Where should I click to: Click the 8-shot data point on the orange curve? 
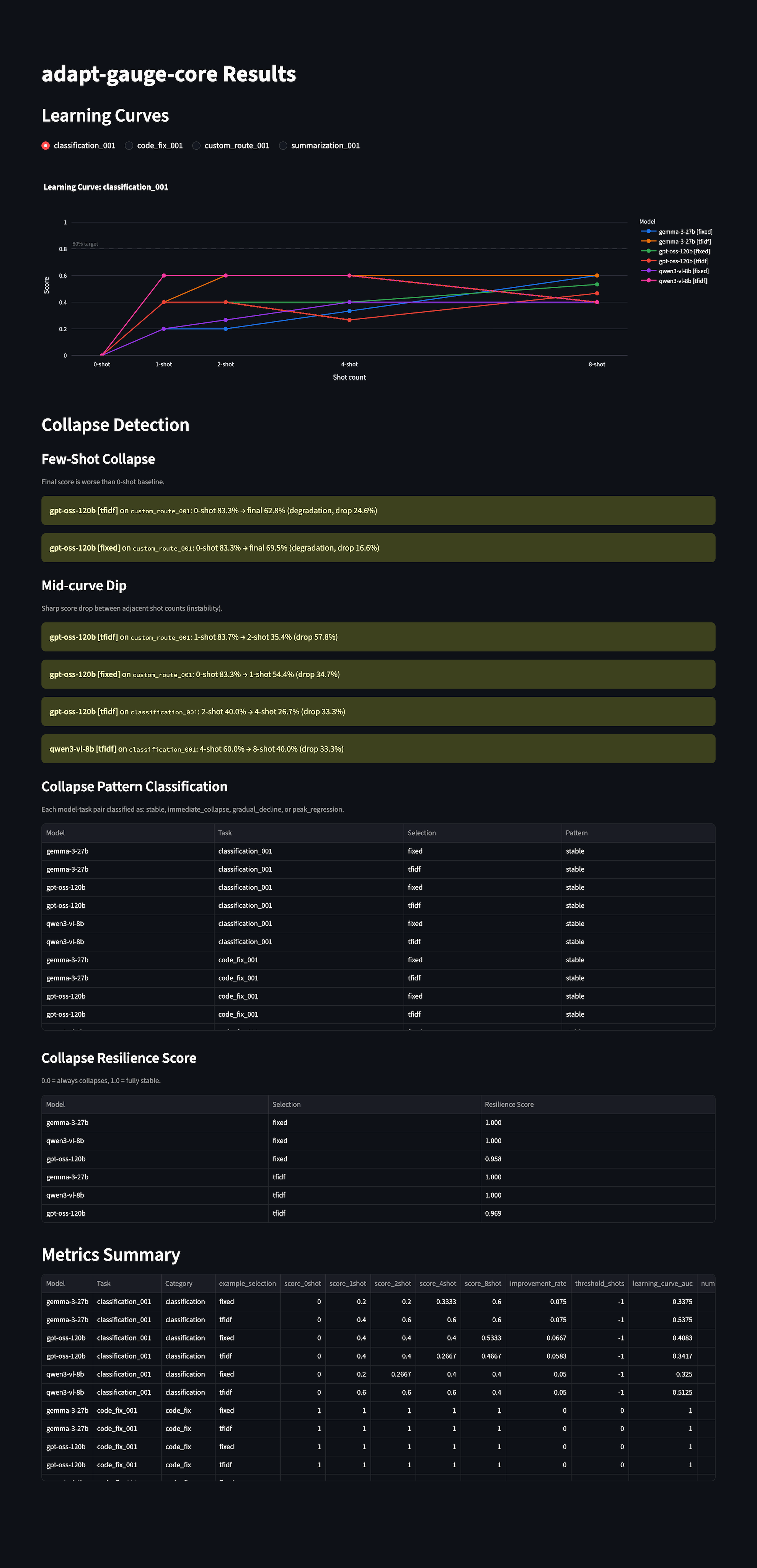597,275
